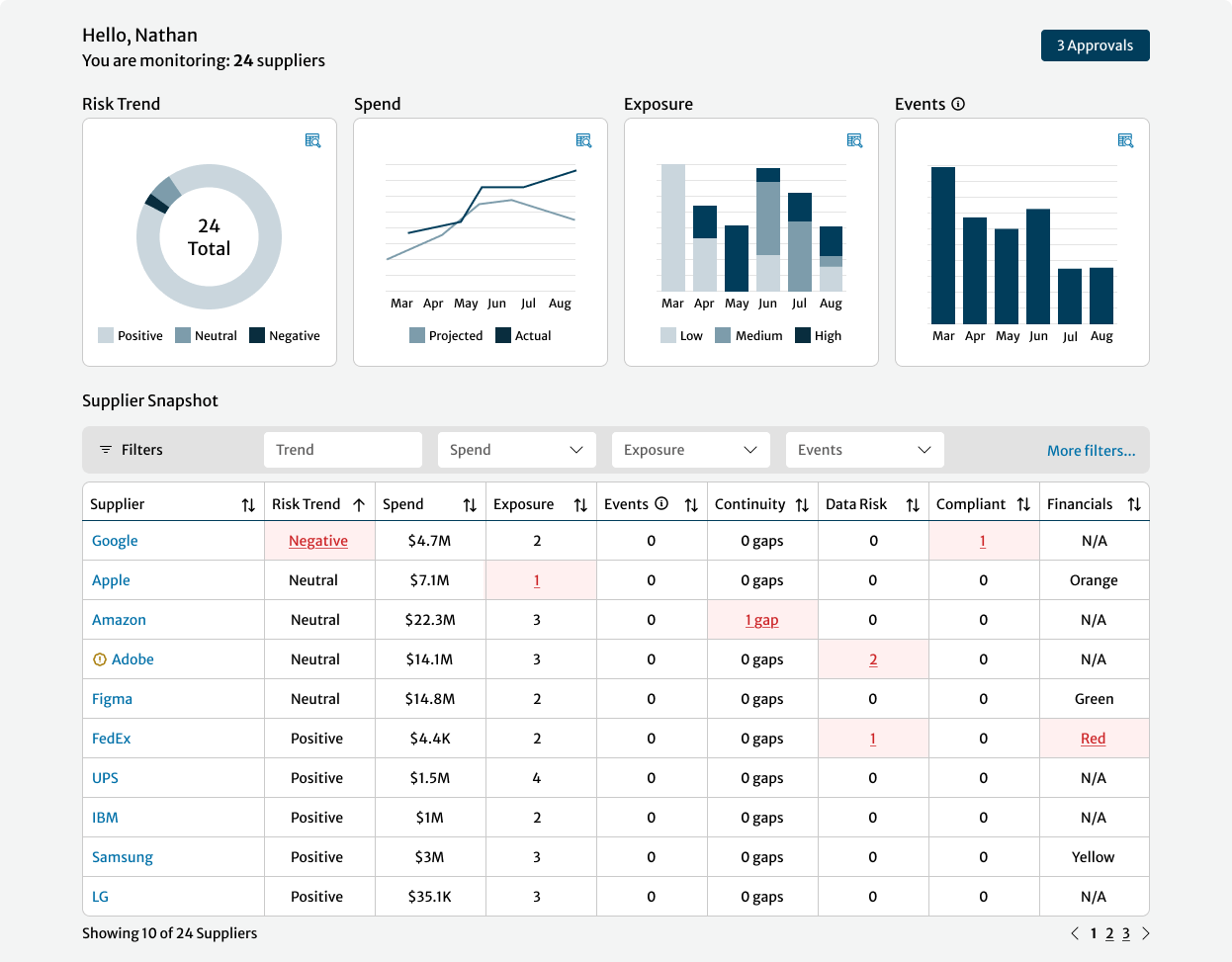
Task: Open the Risk Trend chart detail view icon
Action: pos(312,140)
